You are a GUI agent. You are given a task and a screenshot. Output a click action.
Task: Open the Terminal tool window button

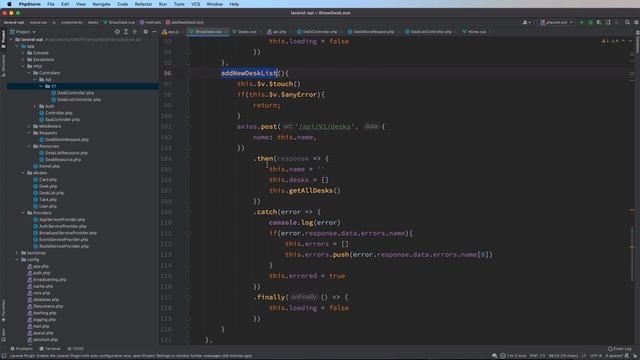coord(50,349)
